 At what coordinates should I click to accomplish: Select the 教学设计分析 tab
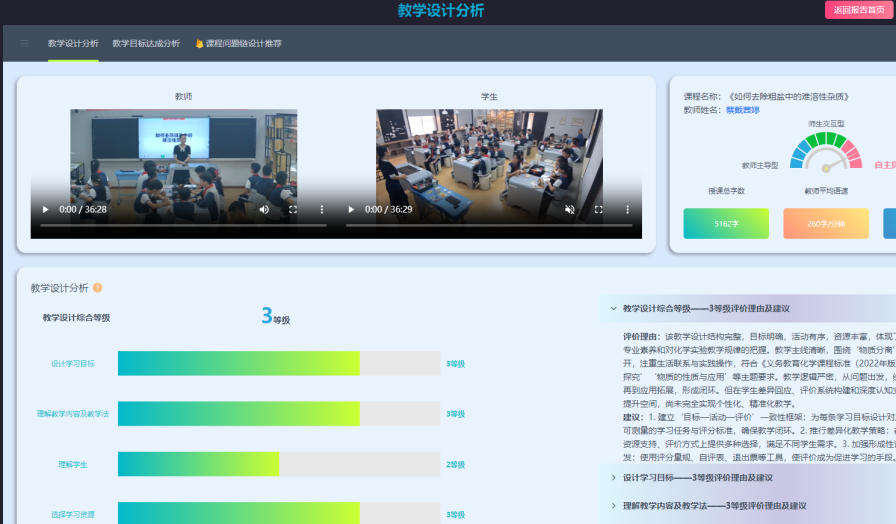73,44
